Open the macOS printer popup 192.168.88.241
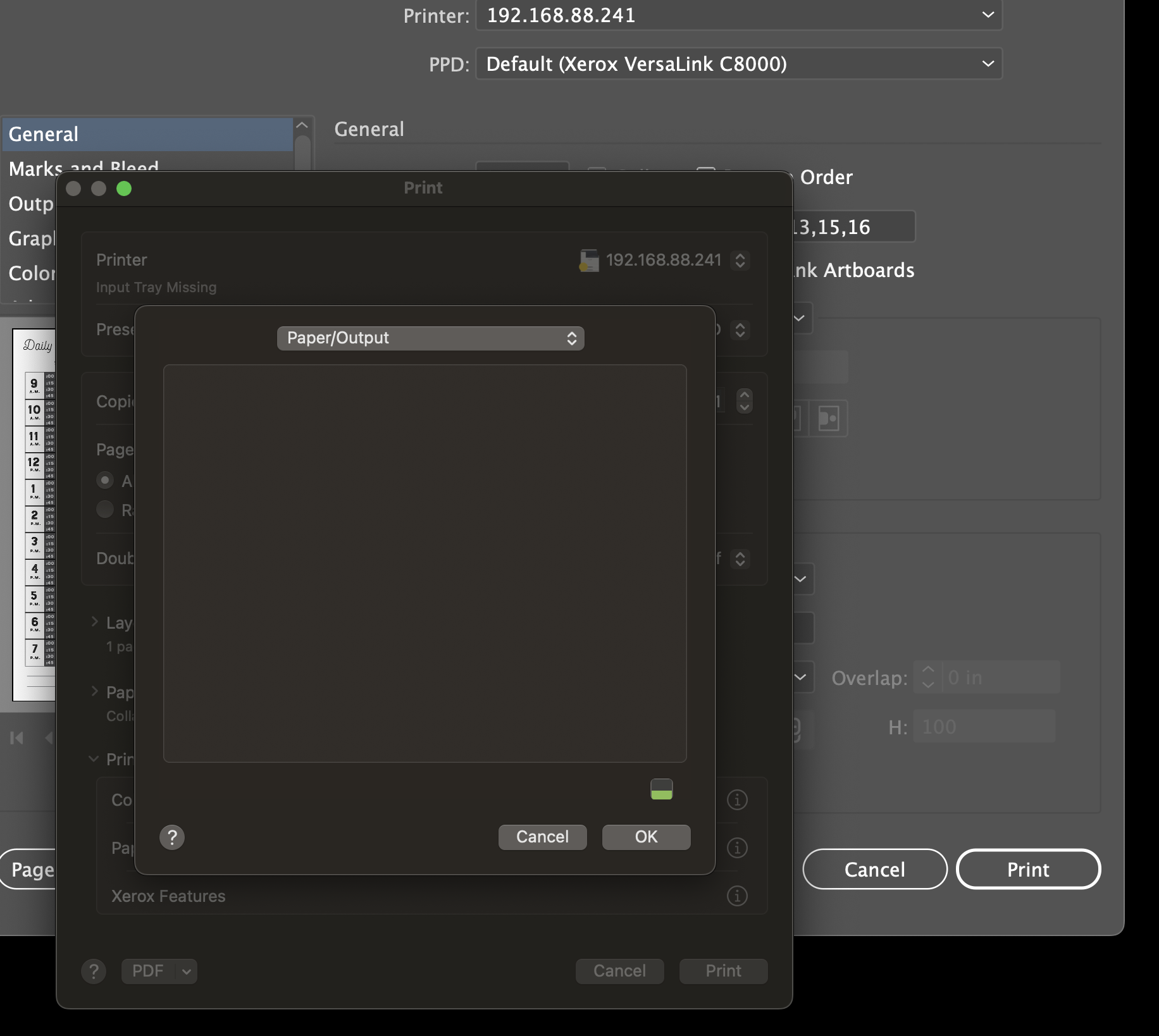This screenshot has height=1036, width=1159. point(740,261)
